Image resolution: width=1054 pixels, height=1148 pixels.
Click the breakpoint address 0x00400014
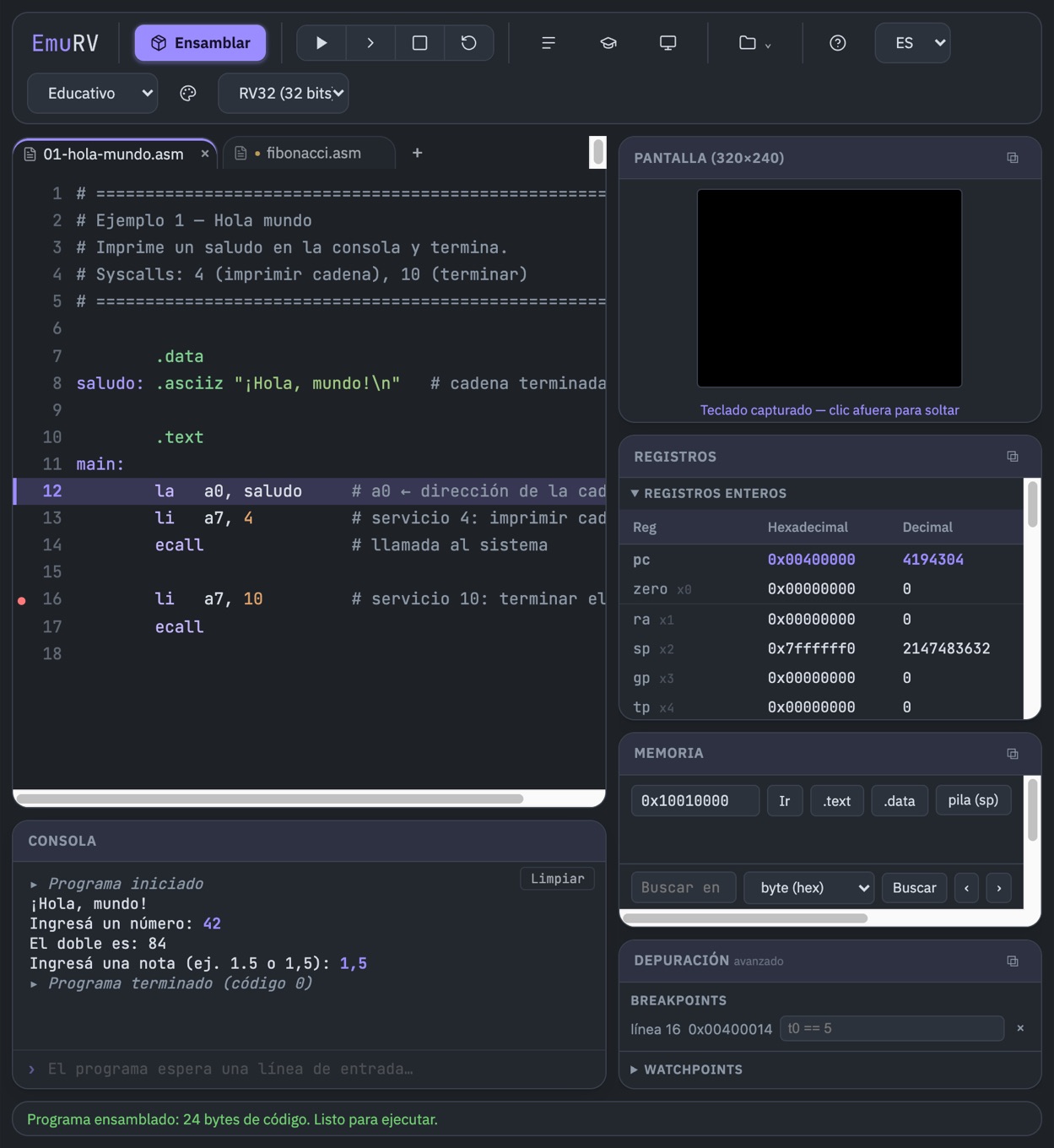coord(730,1028)
